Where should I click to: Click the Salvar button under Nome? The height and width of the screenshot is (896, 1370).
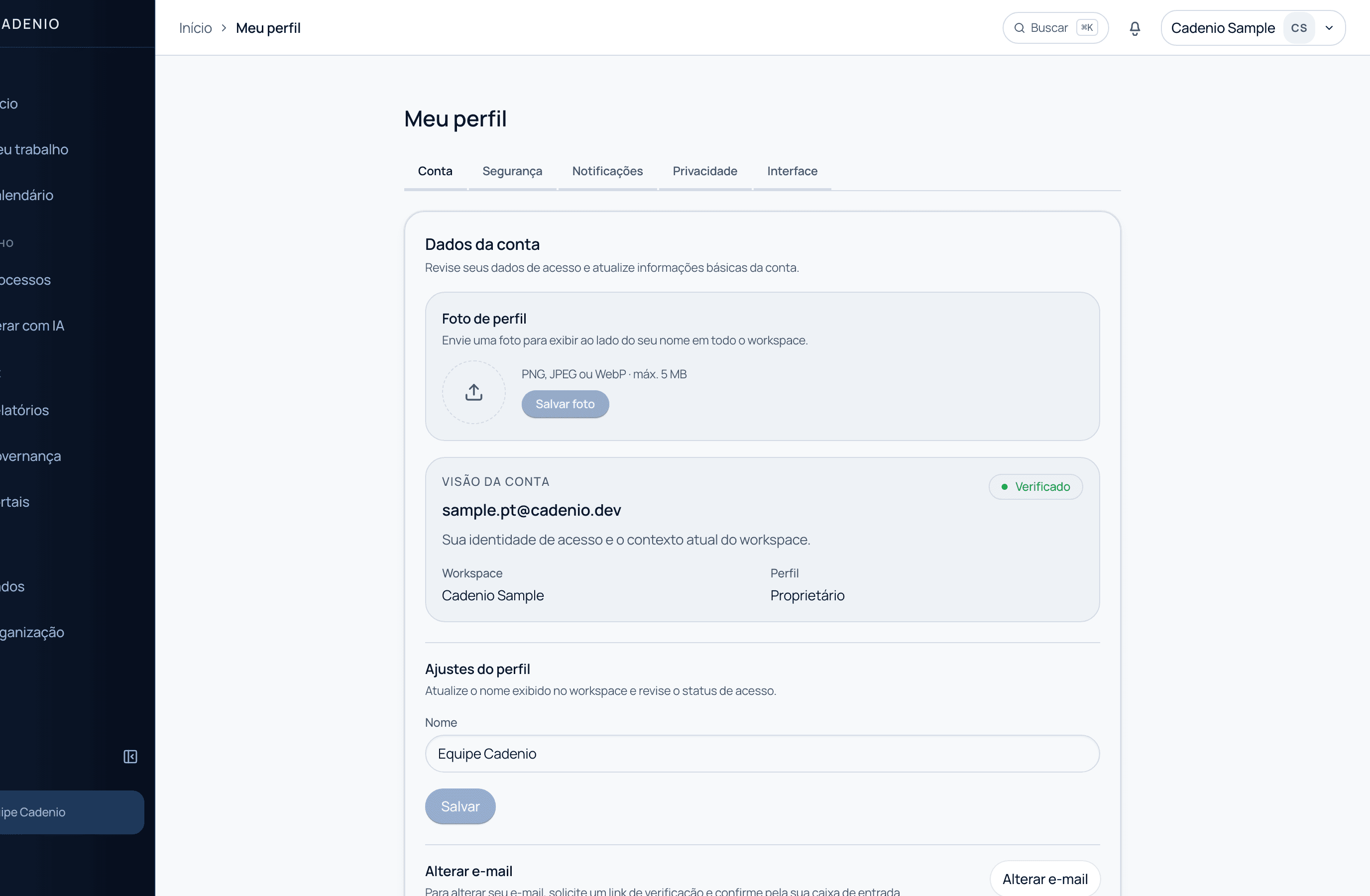click(x=460, y=806)
